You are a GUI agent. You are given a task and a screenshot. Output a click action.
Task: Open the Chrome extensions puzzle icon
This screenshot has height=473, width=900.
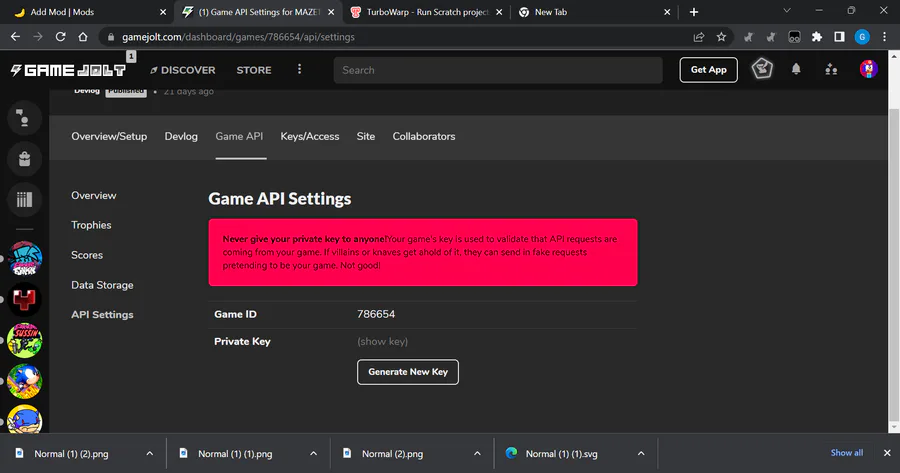817,37
